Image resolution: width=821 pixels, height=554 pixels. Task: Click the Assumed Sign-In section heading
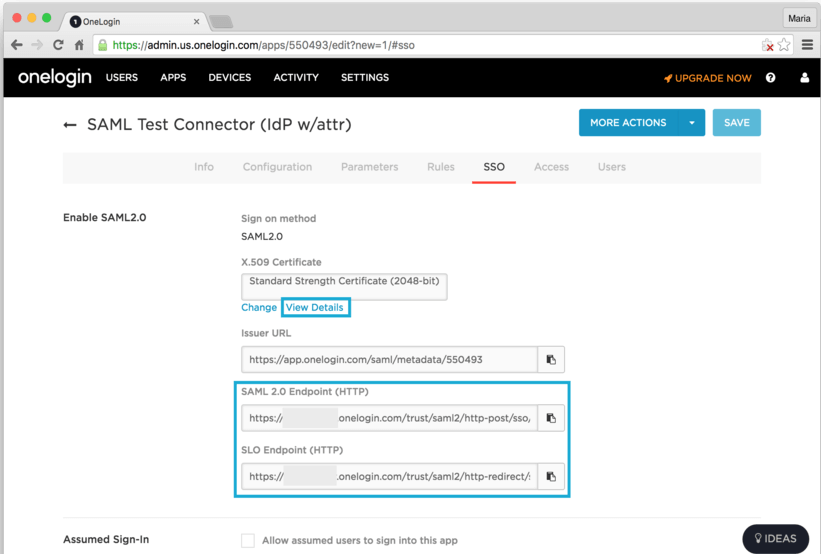pos(106,539)
